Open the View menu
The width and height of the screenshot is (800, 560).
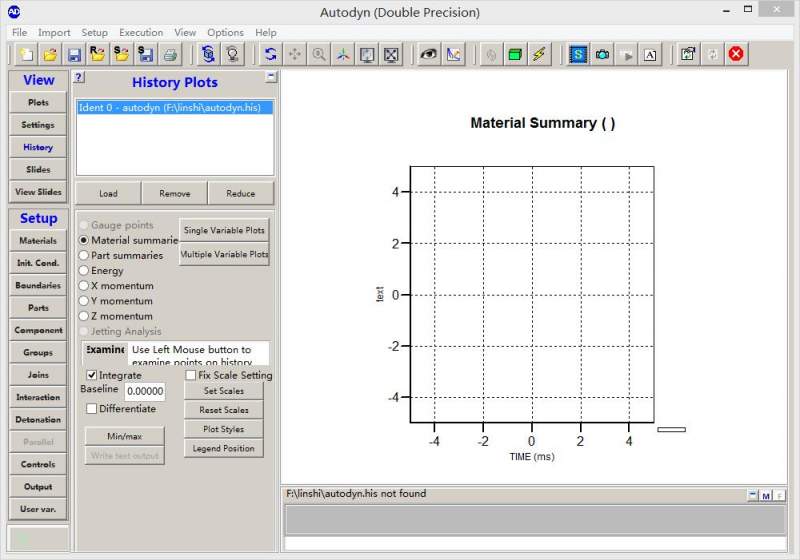[x=185, y=32]
